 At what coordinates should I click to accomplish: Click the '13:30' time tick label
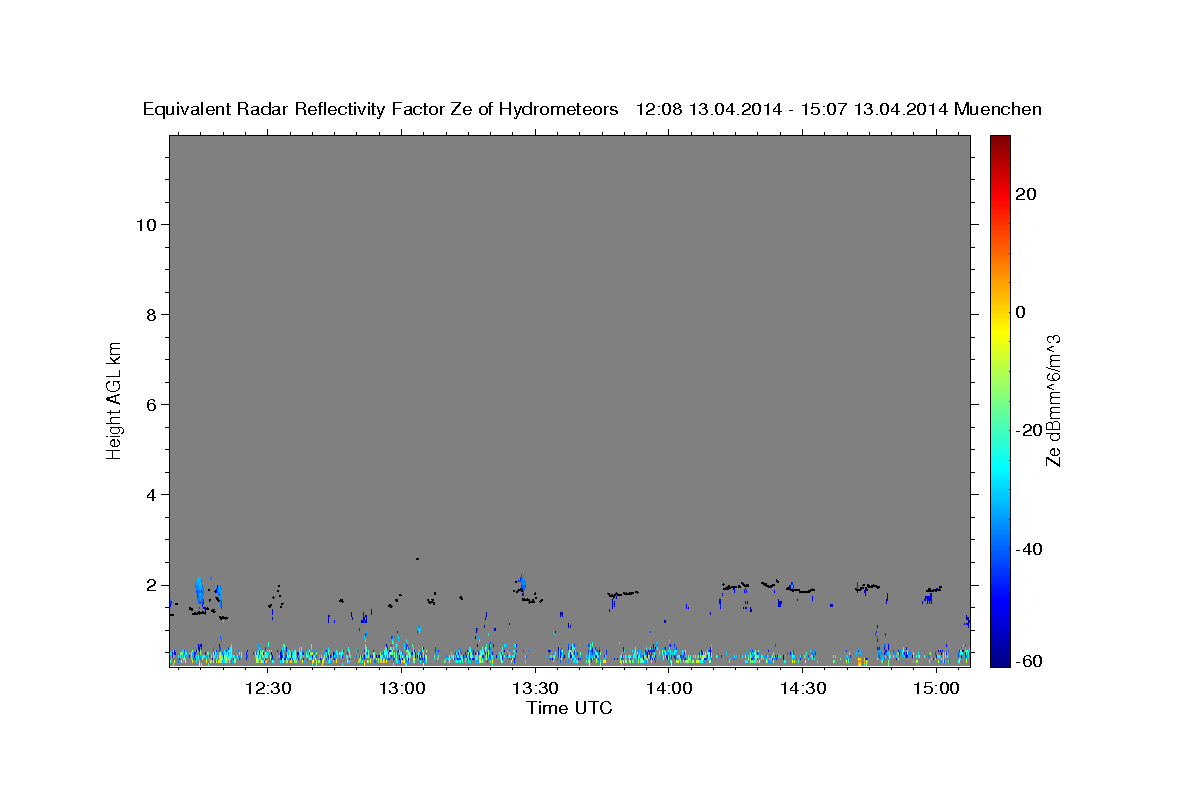tap(535, 688)
